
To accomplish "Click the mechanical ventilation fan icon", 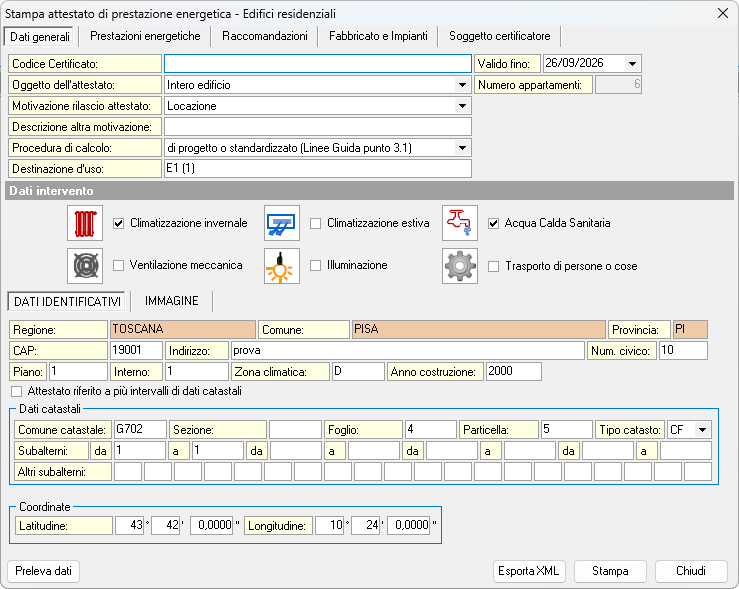I will (85, 266).
